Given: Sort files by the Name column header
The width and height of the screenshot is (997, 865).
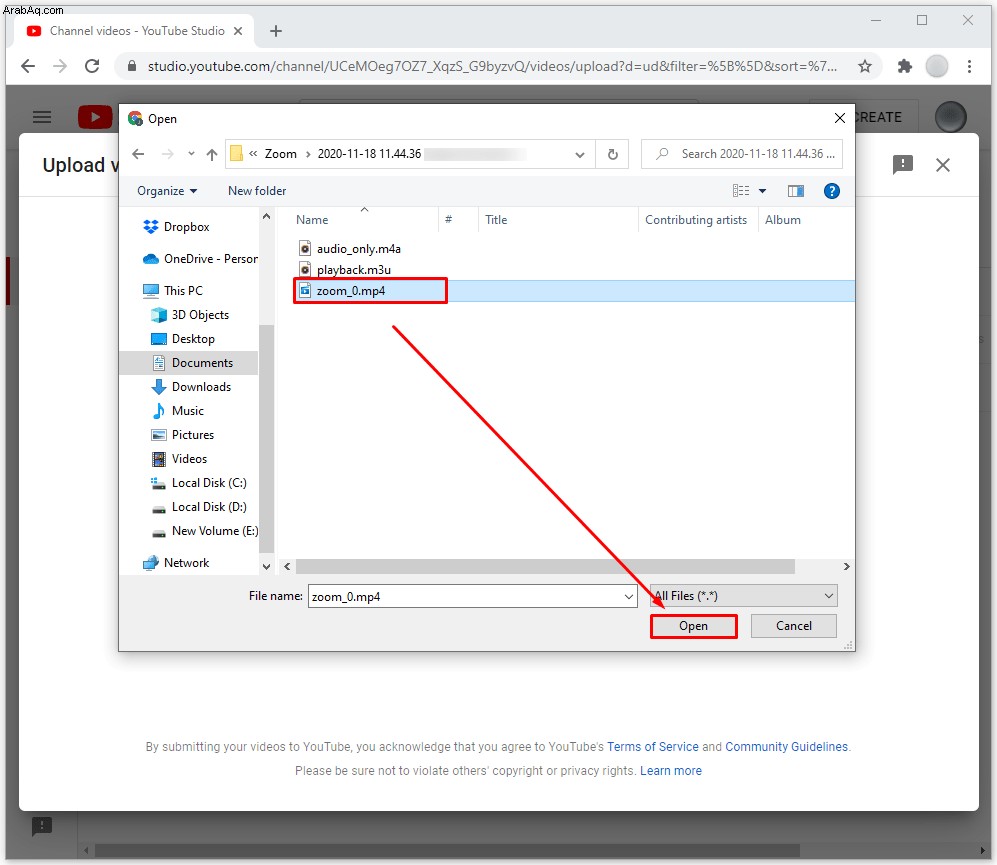Looking at the screenshot, I should (x=312, y=220).
